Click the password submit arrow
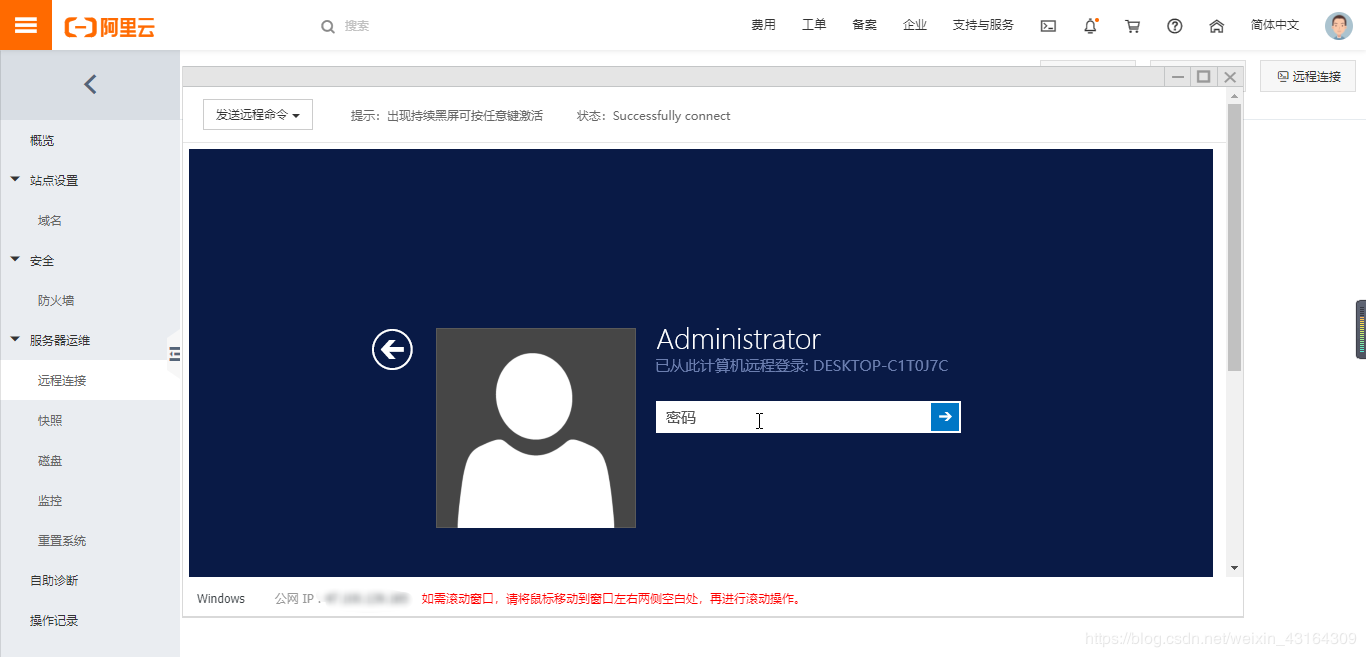Screen dimensions: 1366x657 (944, 417)
